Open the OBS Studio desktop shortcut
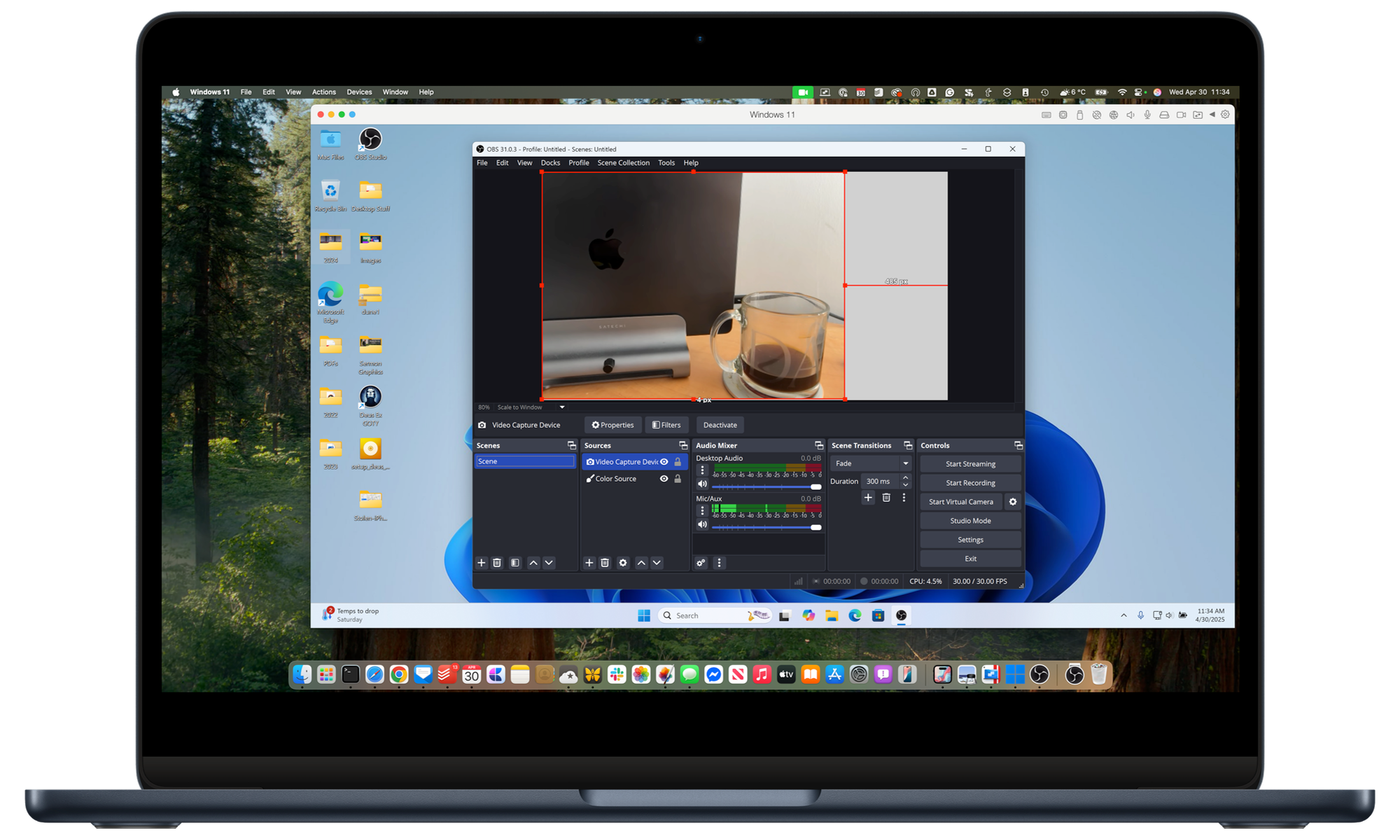The height and width of the screenshot is (840, 1400). pyautogui.click(x=370, y=144)
